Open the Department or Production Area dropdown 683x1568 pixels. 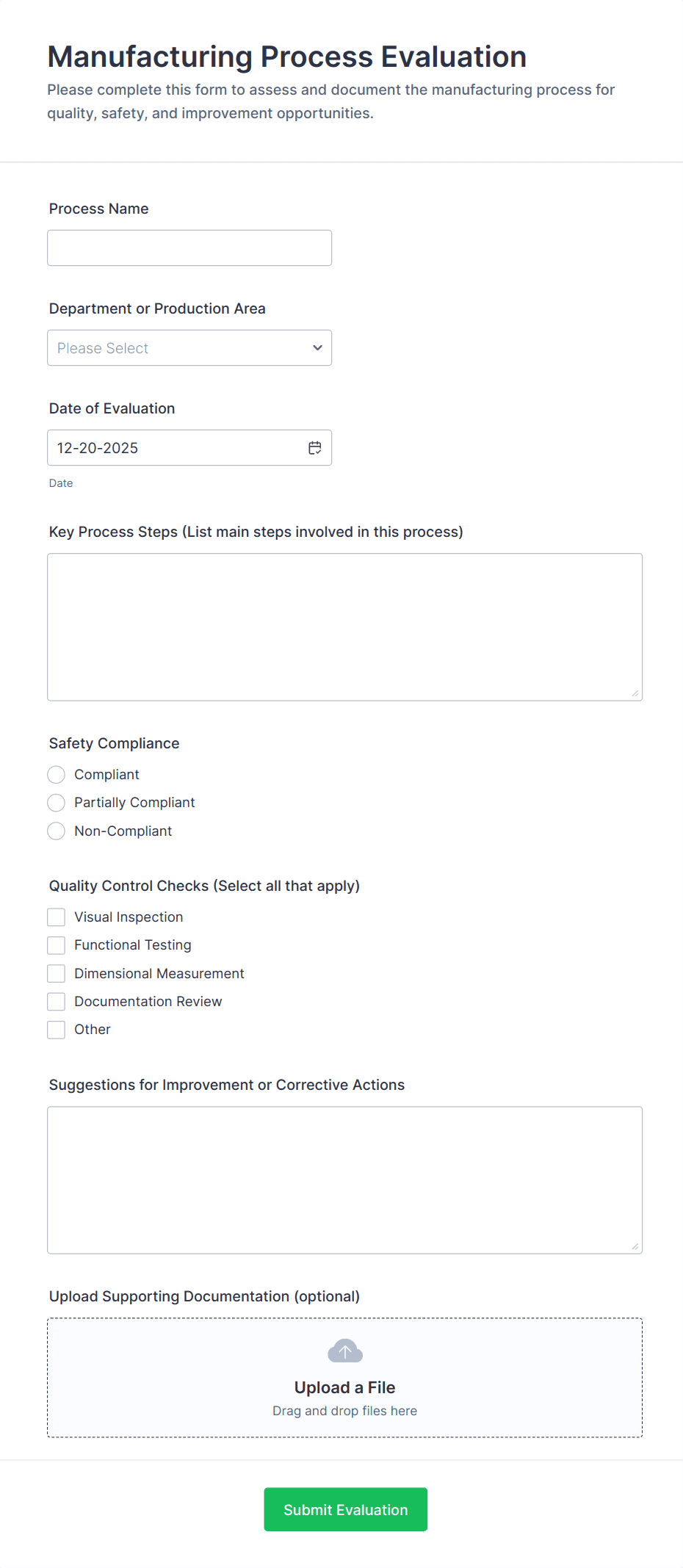click(189, 347)
